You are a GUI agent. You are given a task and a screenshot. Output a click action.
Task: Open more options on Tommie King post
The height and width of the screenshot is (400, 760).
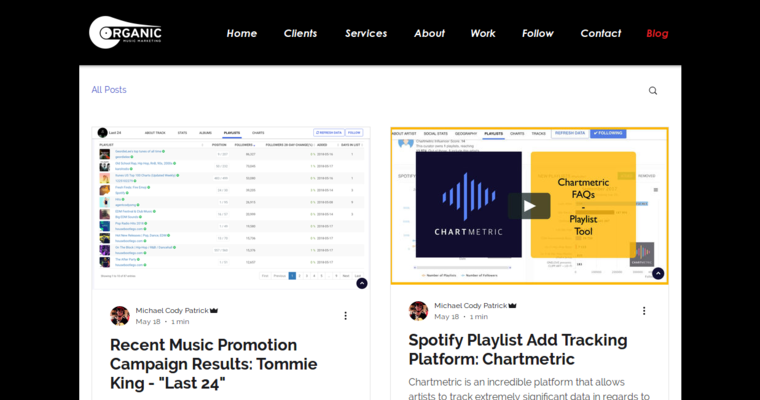[x=346, y=316]
